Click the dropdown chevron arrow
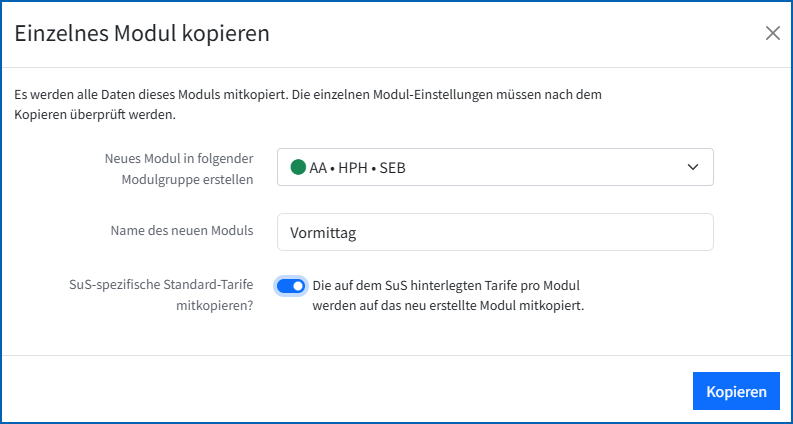The height and width of the screenshot is (424, 793). [x=693, y=168]
